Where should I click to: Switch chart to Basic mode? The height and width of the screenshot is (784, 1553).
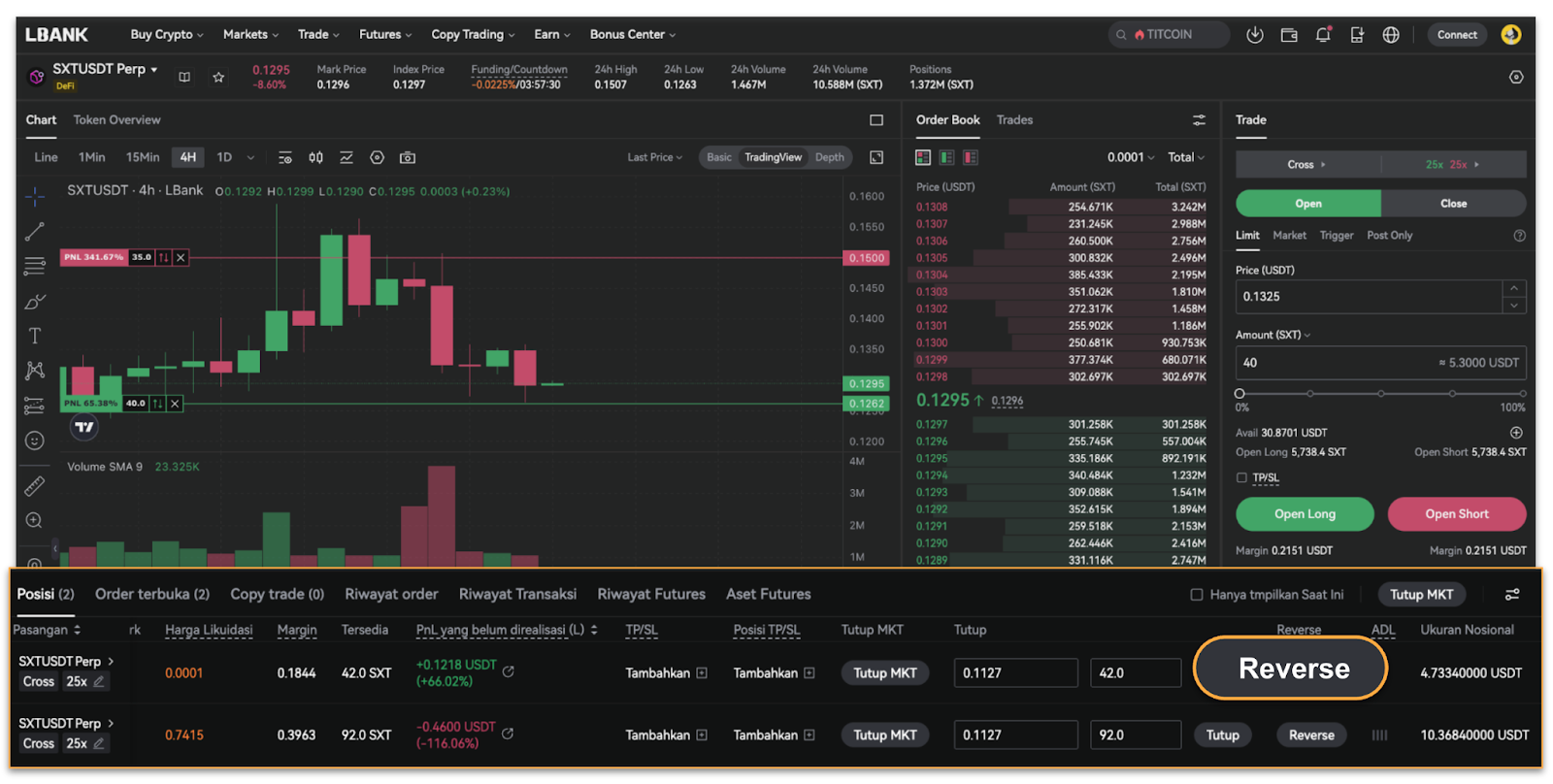click(x=719, y=157)
